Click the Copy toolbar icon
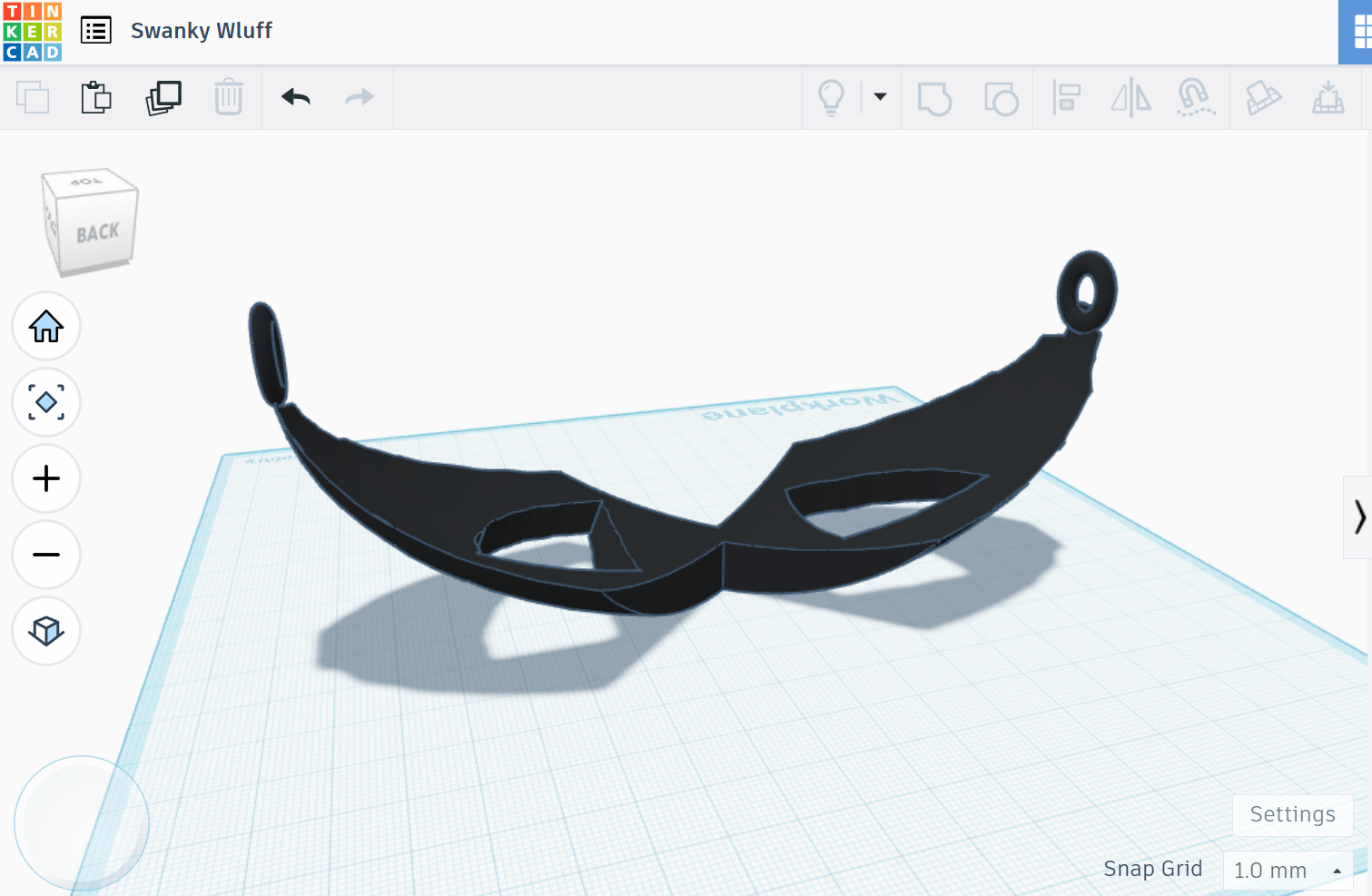Image resolution: width=1372 pixels, height=896 pixels. [33, 97]
